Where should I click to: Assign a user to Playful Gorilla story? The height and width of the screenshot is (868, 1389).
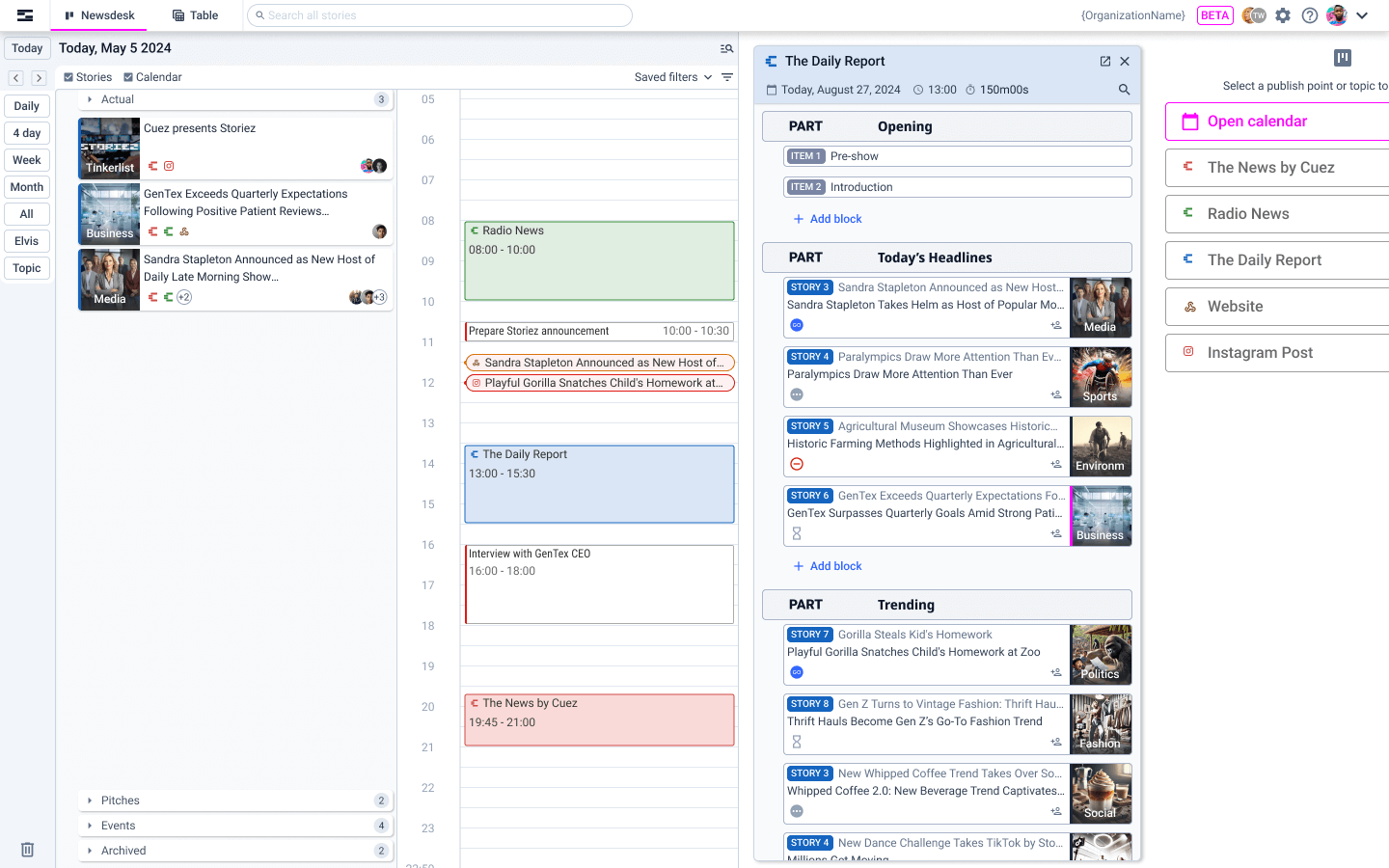tap(1056, 672)
